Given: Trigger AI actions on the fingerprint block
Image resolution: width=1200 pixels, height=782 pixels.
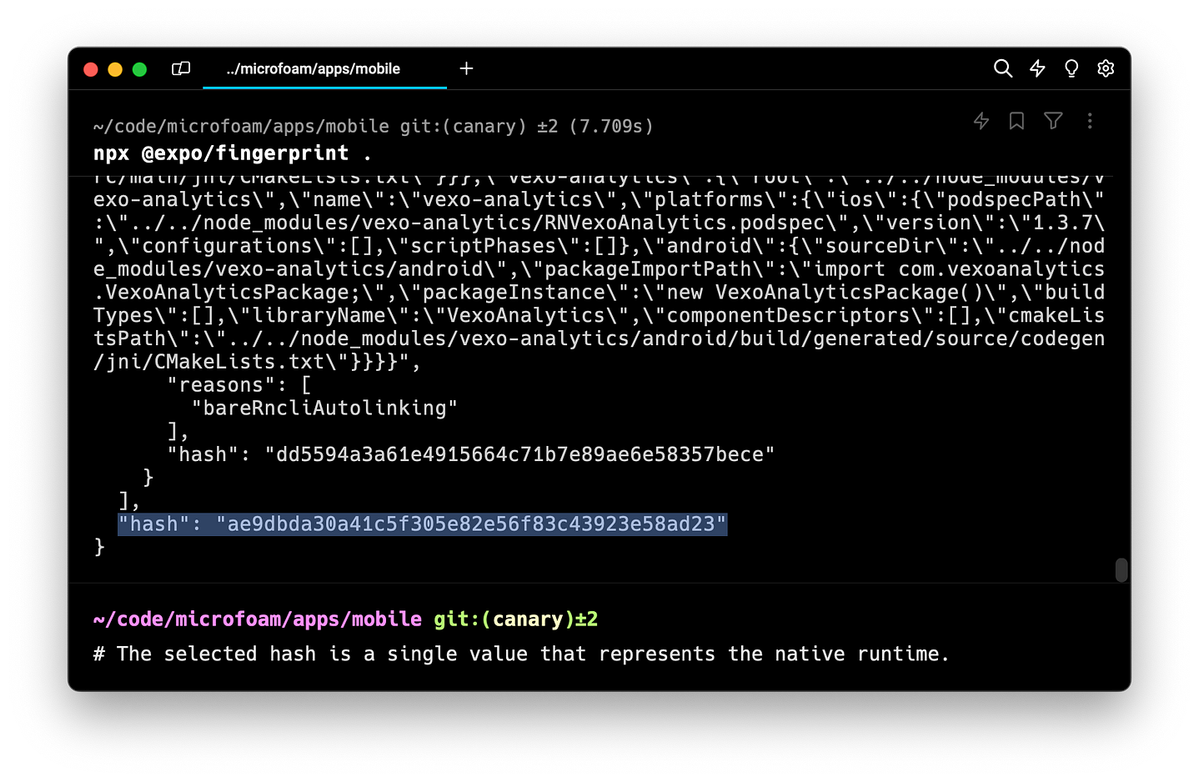Looking at the screenshot, I should pos(981,120).
